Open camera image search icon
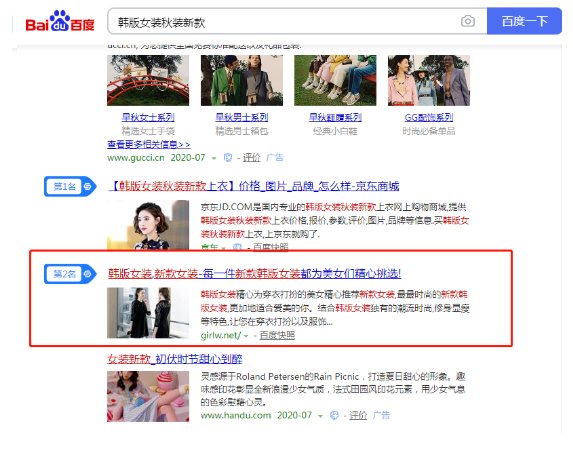 tap(468, 21)
